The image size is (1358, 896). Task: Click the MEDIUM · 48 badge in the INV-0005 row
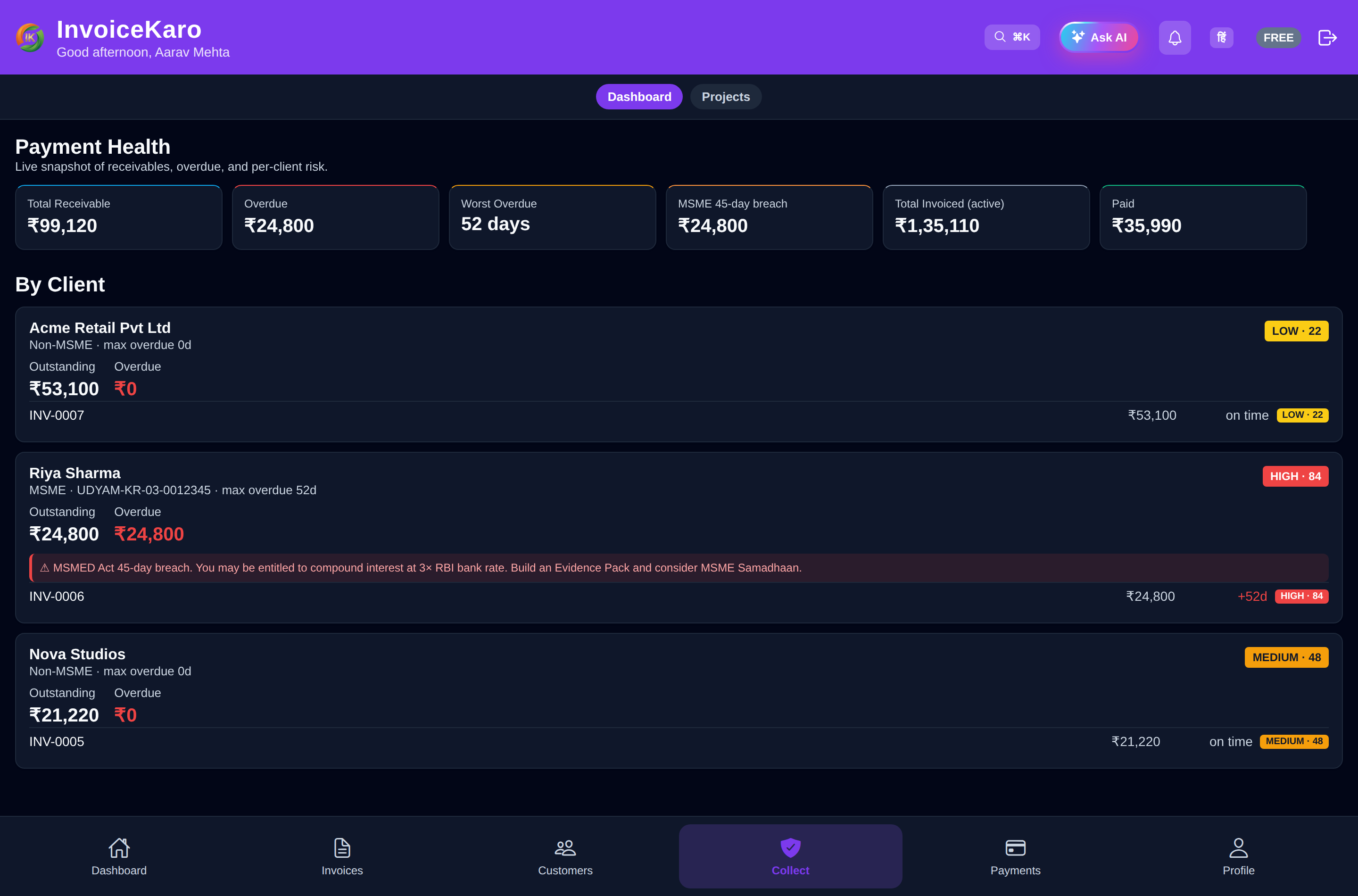[x=1294, y=741]
